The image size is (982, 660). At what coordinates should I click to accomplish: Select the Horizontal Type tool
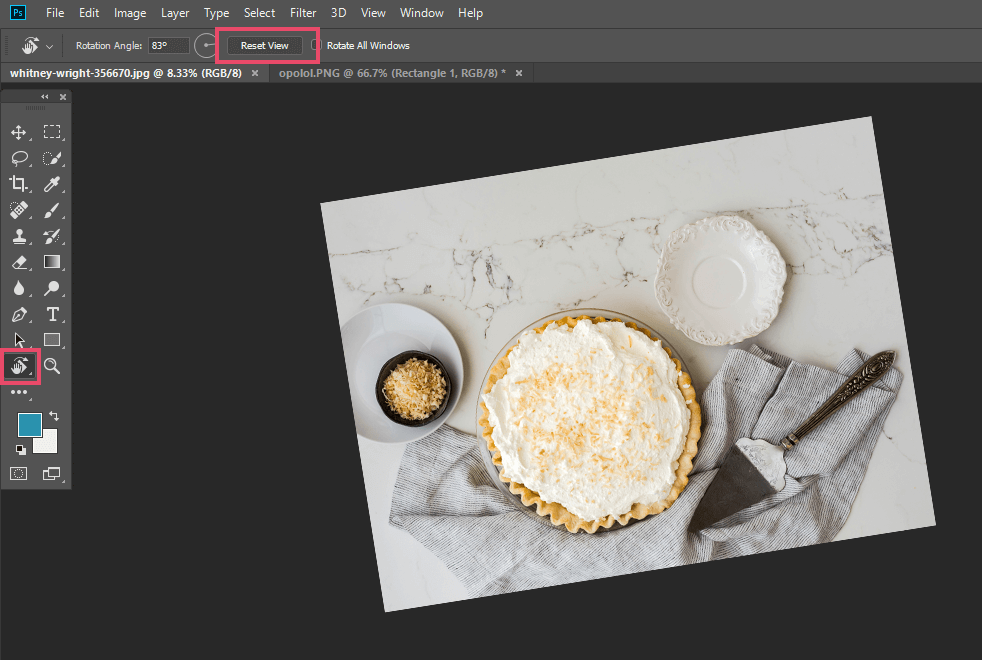[x=53, y=314]
